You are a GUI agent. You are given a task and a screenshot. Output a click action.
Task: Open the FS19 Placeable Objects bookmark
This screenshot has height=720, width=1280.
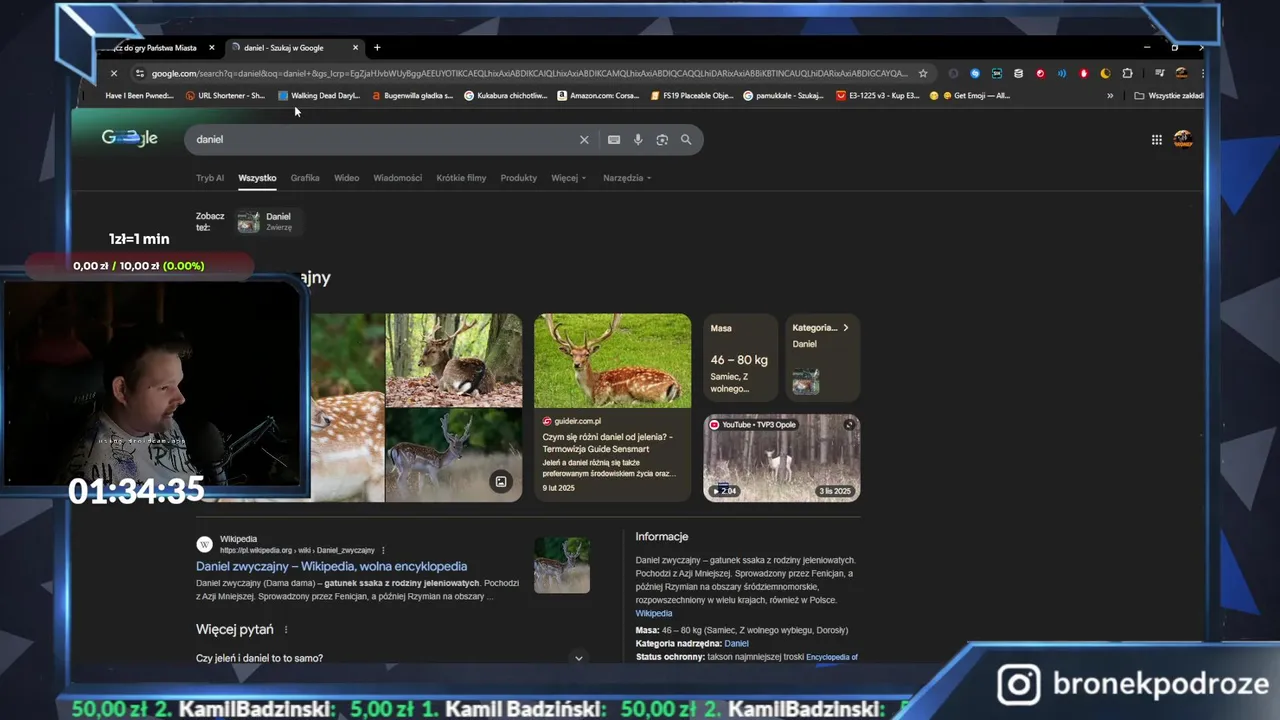click(x=692, y=96)
